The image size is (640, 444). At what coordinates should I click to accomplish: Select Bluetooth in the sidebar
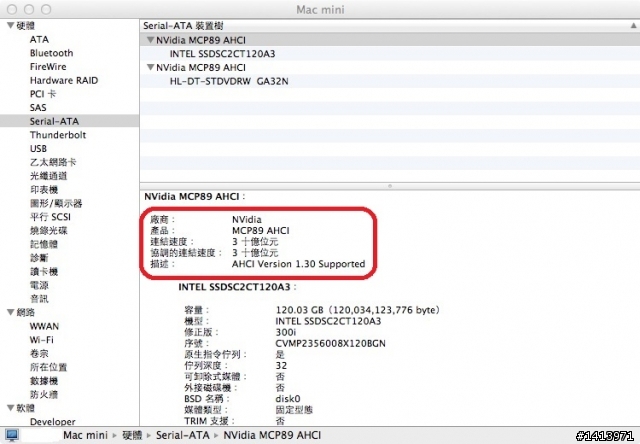point(51,53)
